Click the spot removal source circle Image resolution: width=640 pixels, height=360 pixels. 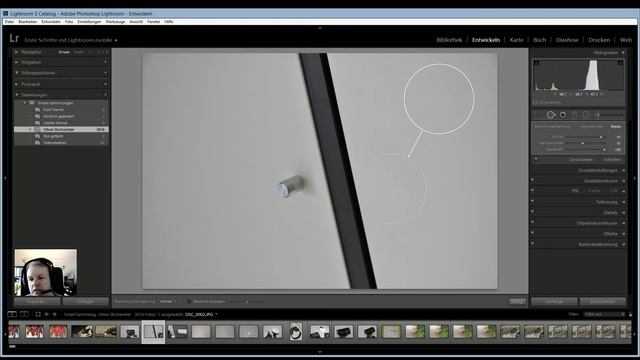(x=439, y=99)
